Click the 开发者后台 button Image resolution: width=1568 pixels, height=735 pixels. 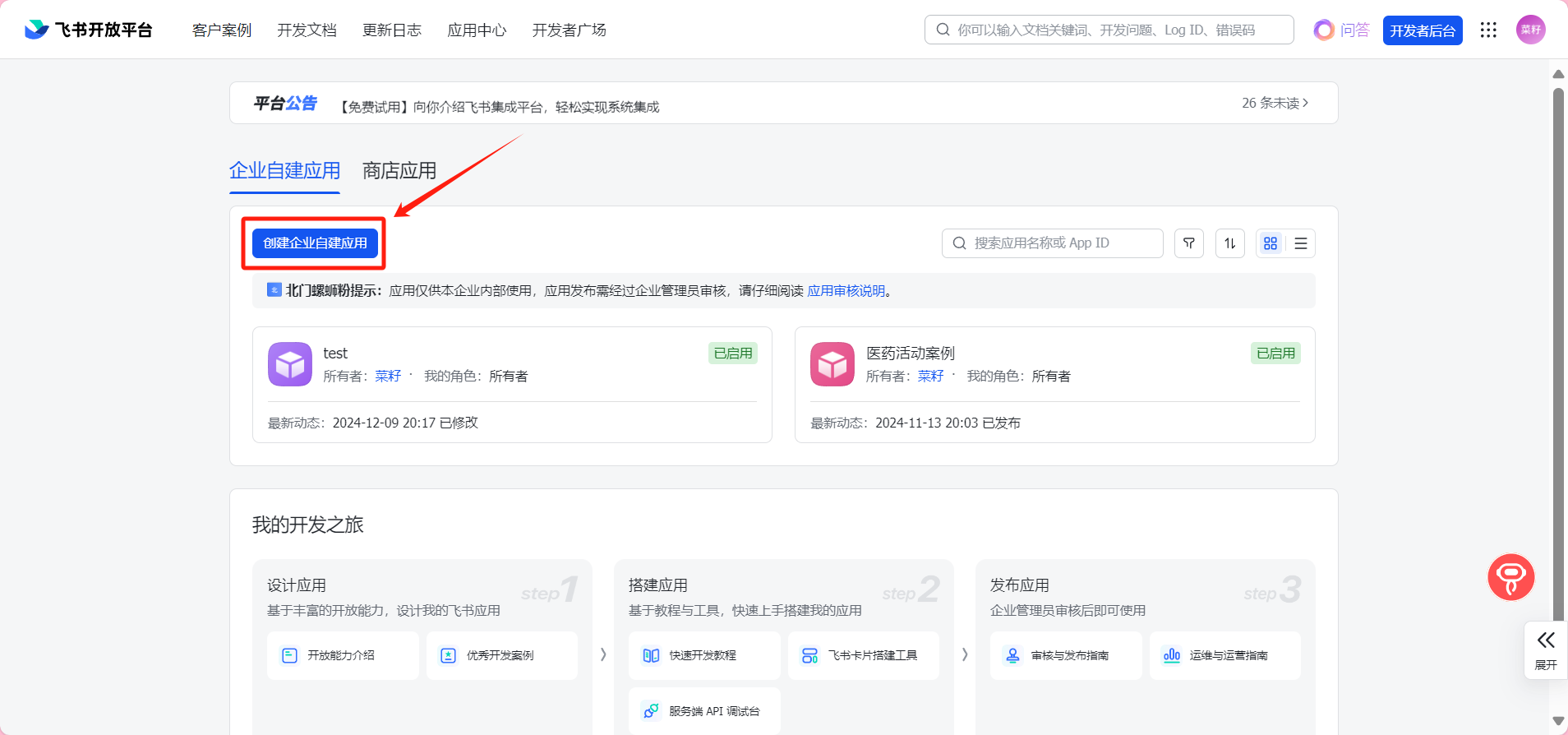1422,30
